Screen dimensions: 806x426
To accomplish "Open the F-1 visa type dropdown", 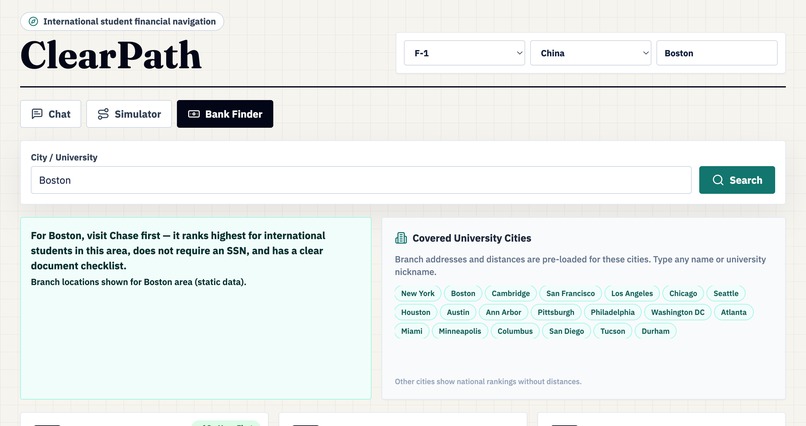I will 465,53.
